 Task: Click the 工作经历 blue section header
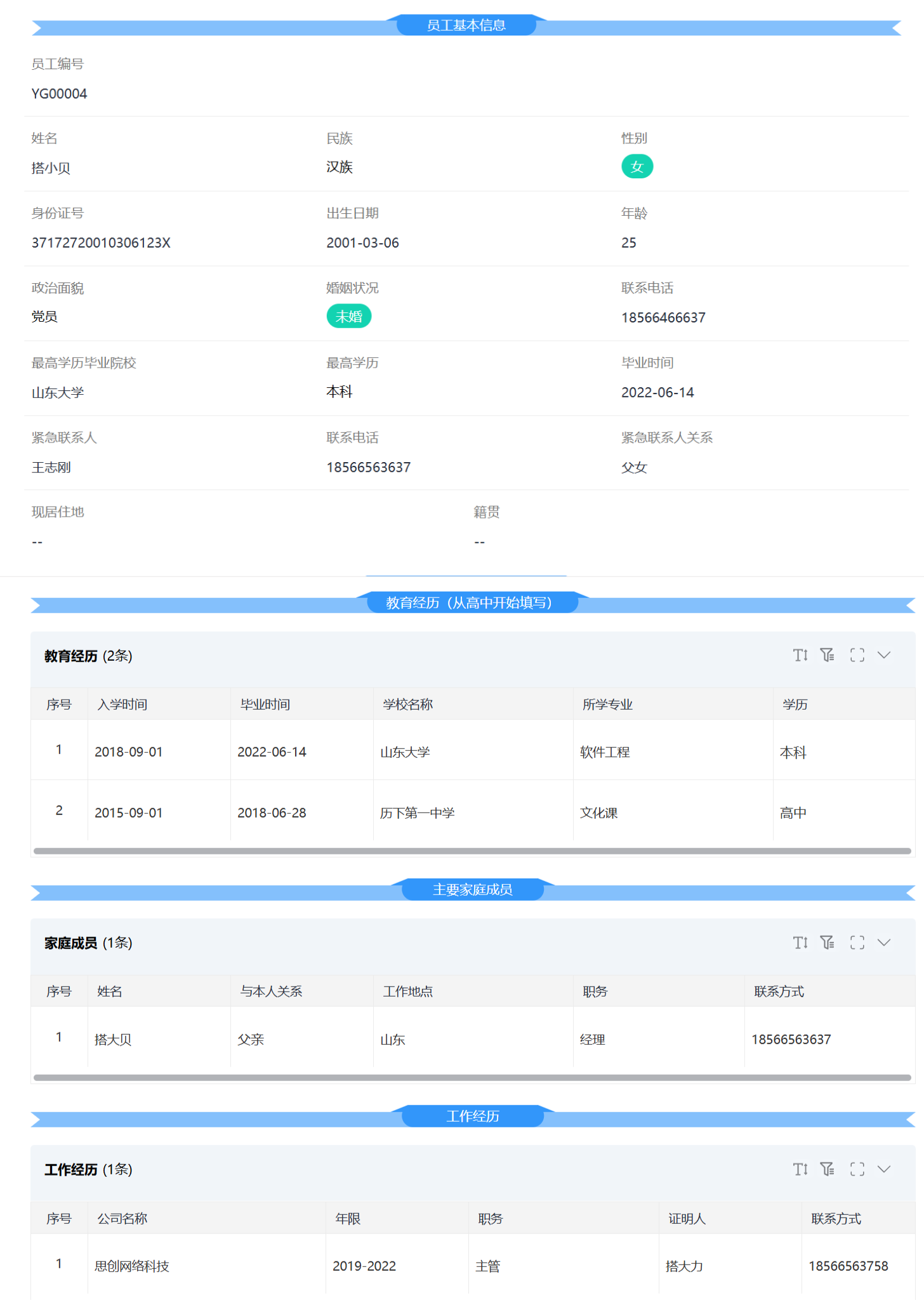[473, 1117]
